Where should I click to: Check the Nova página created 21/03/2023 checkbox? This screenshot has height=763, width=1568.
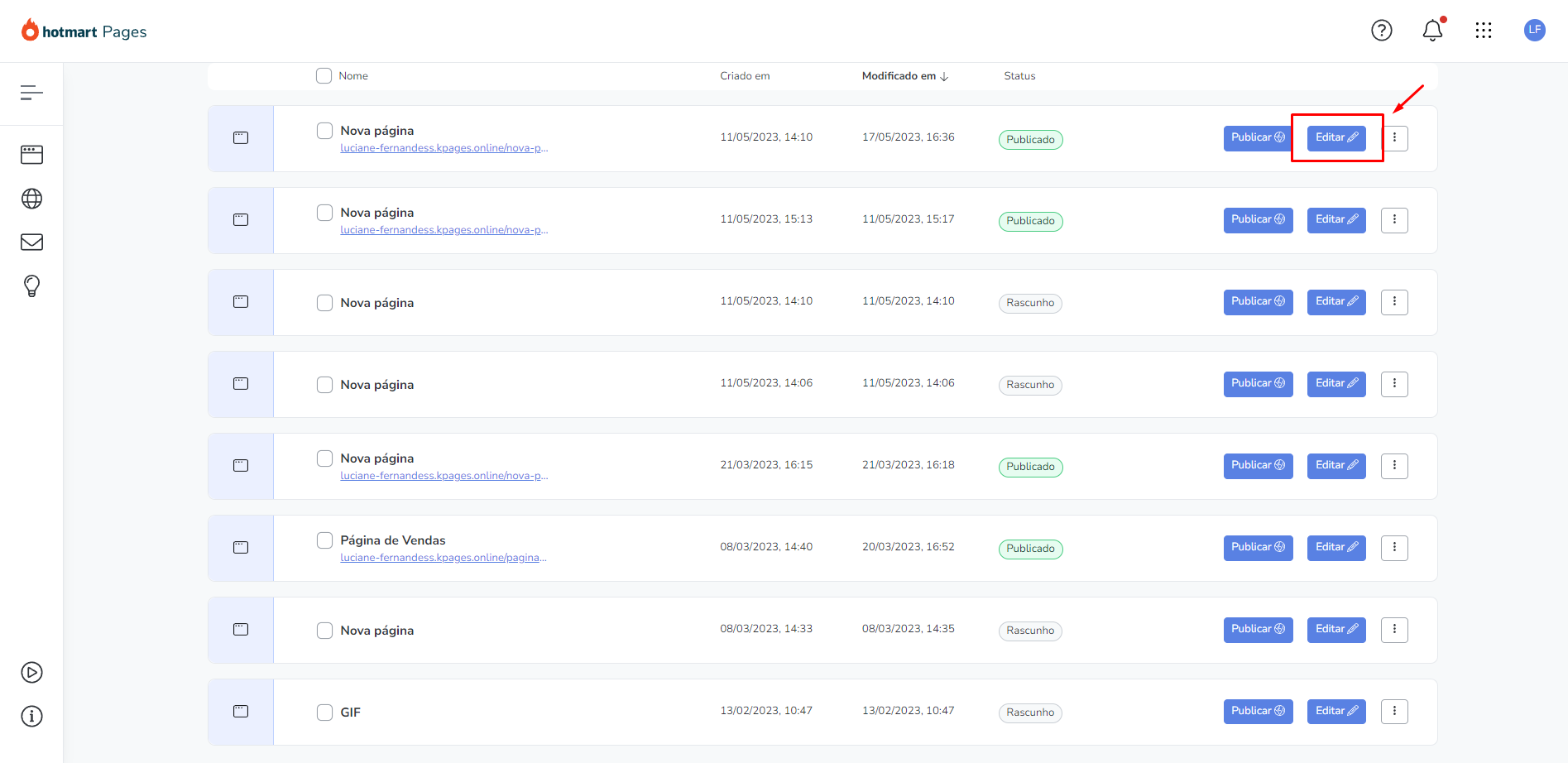(324, 458)
